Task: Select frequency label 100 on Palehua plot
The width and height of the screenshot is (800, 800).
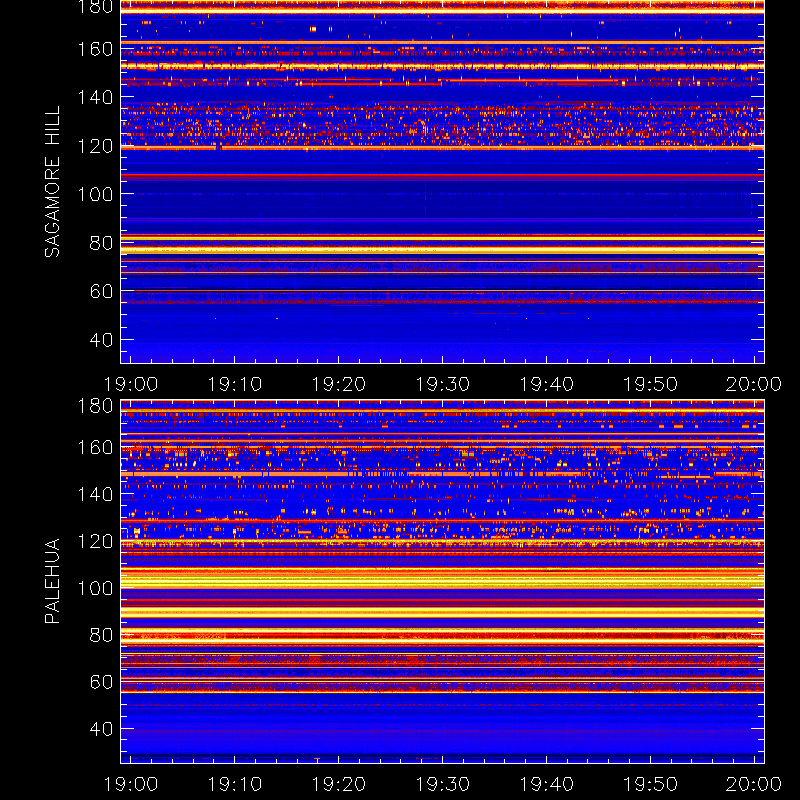Action: pyautogui.click(x=95, y=589)
